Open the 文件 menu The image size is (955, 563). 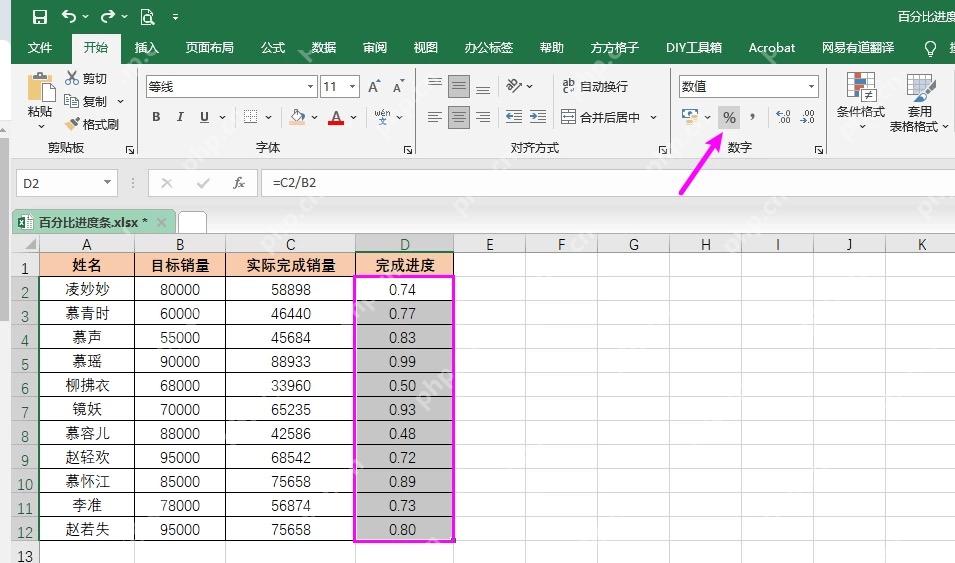pyautogui.click(x=40, y=48)
